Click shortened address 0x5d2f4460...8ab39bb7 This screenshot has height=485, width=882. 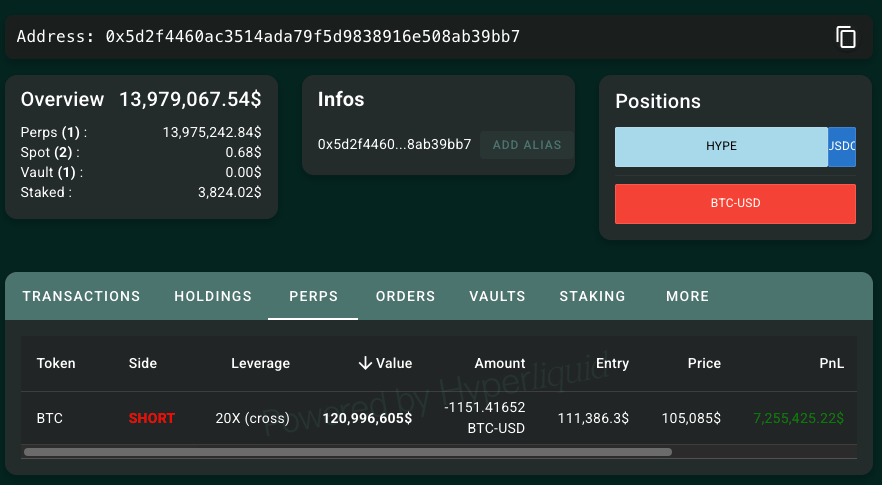(394, 145)
